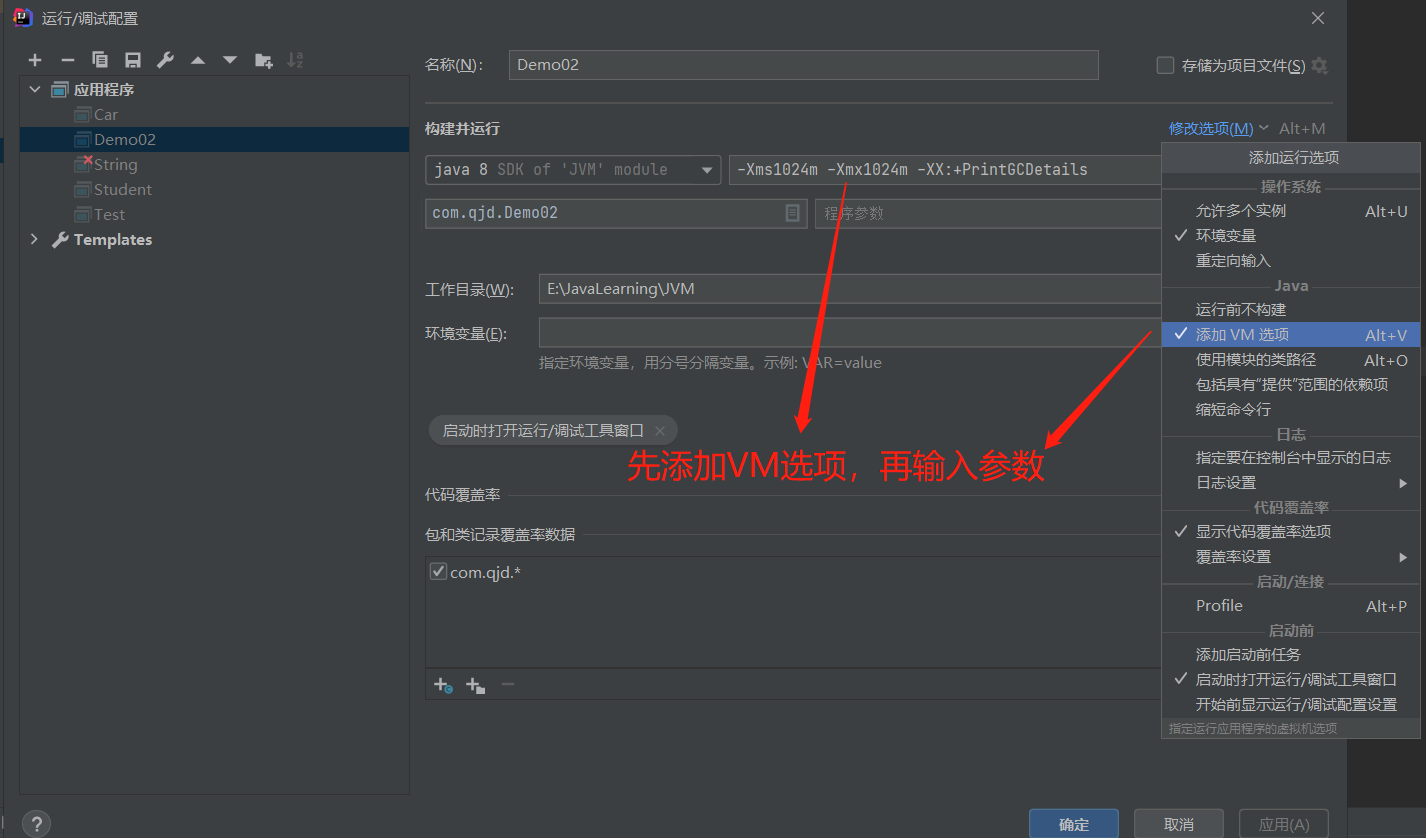This screenshot has height=838, width=1426.
Task: Select 指定要在控制台中显示的日志 option
Action: pos(1291,458)
